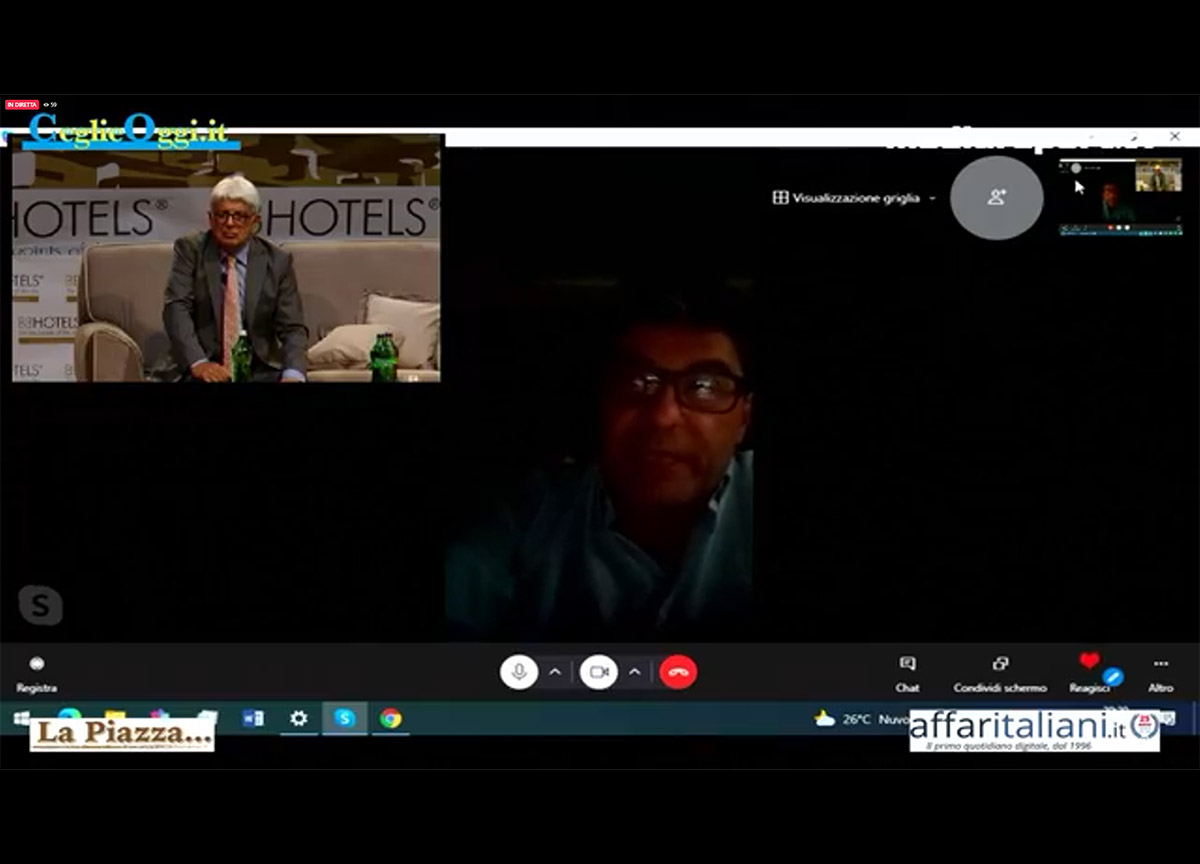Click the hotel speaker video tile
Screen dimensions: 1200x864
pyautogui.click(x=226, y=258)
